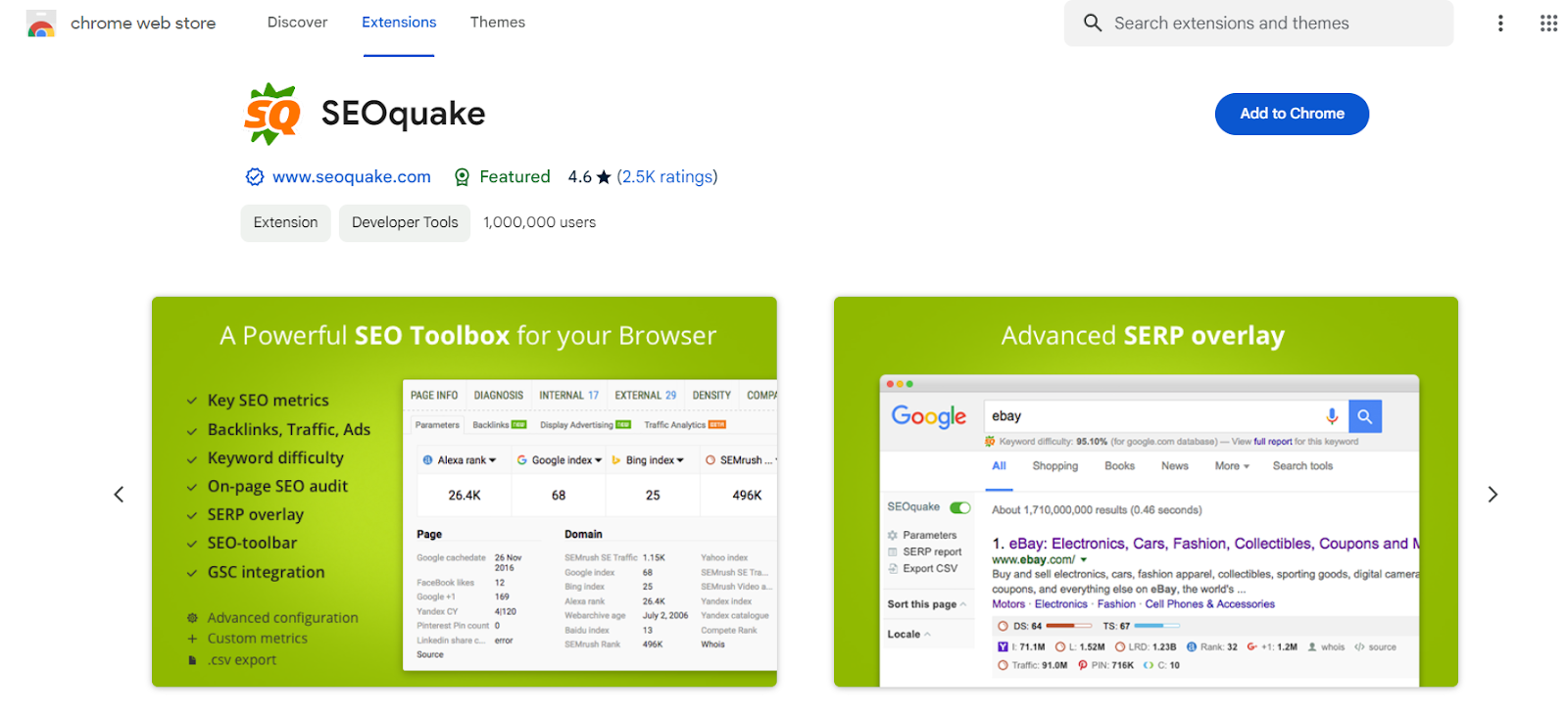Open the three-dot more options menu
Image resolution: width=1568 pixels, height=716 pixels.
click(1499, 24)
